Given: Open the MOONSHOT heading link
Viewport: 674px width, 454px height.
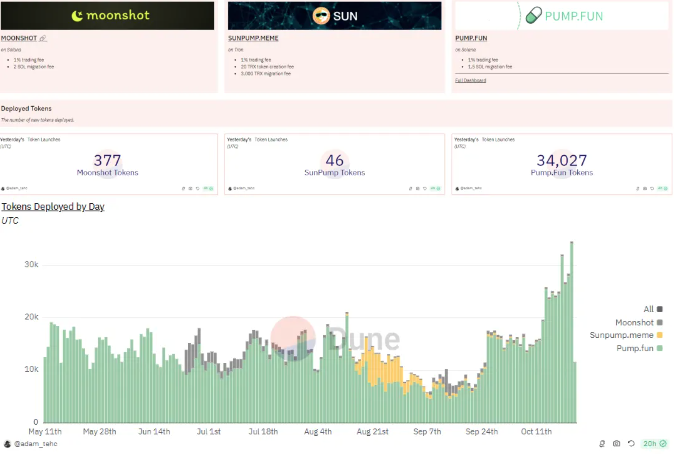Looking at the screenshot, I should tap(19, 38).
